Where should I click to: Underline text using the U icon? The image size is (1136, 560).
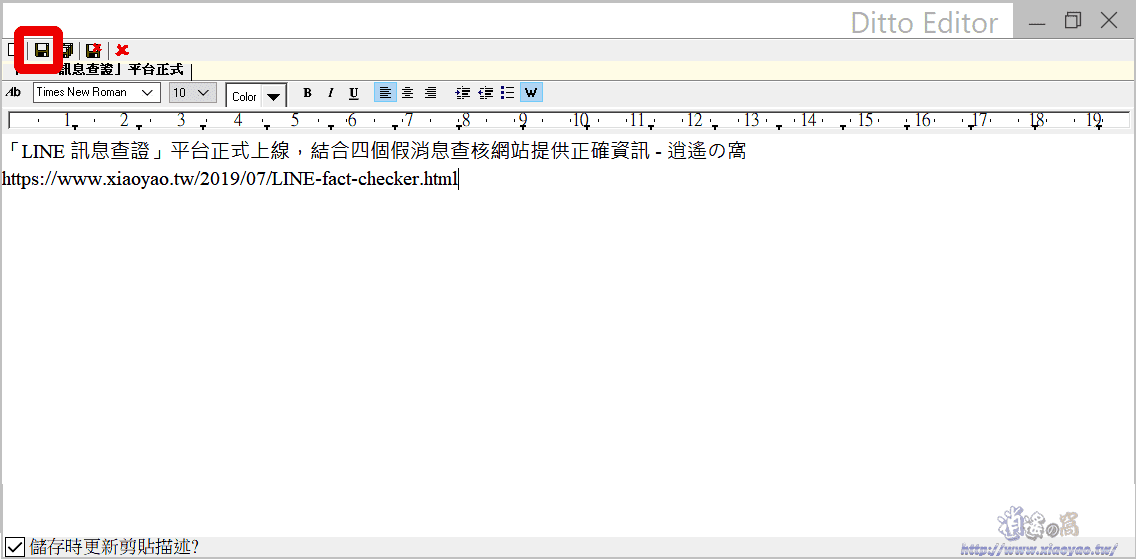pyautogui.click(x=353, y=93)
